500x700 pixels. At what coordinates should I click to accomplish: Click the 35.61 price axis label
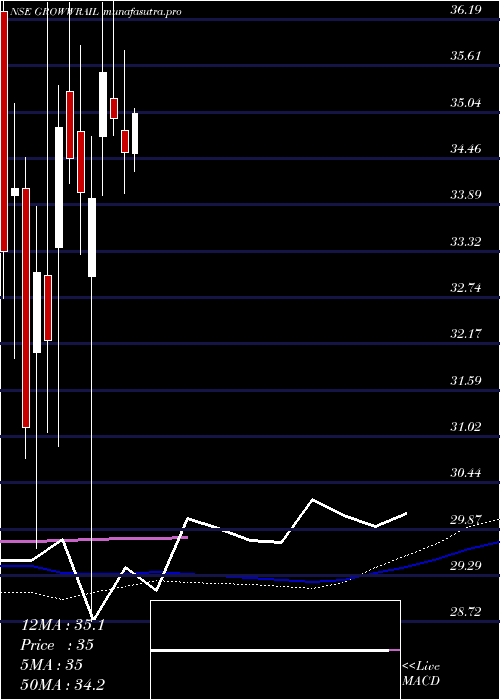(466, 56)
